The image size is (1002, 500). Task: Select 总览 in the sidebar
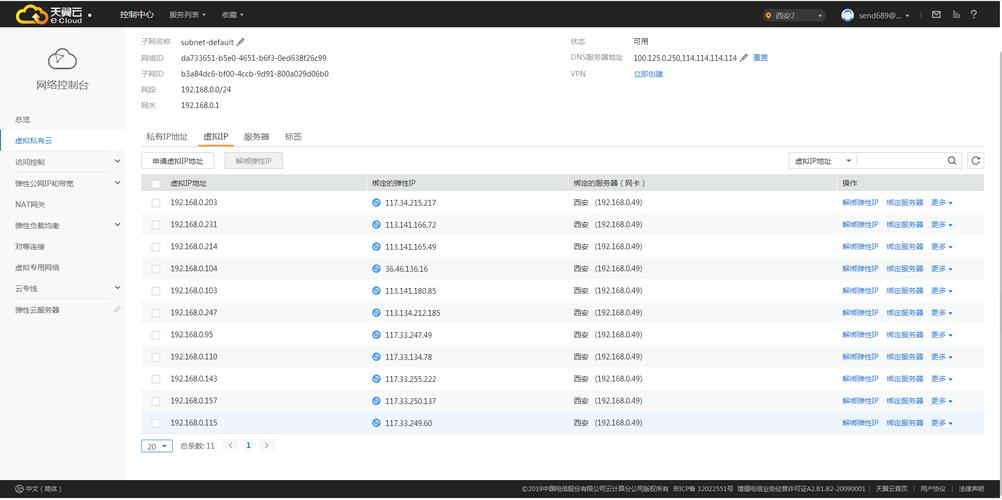tap(22, 120)
